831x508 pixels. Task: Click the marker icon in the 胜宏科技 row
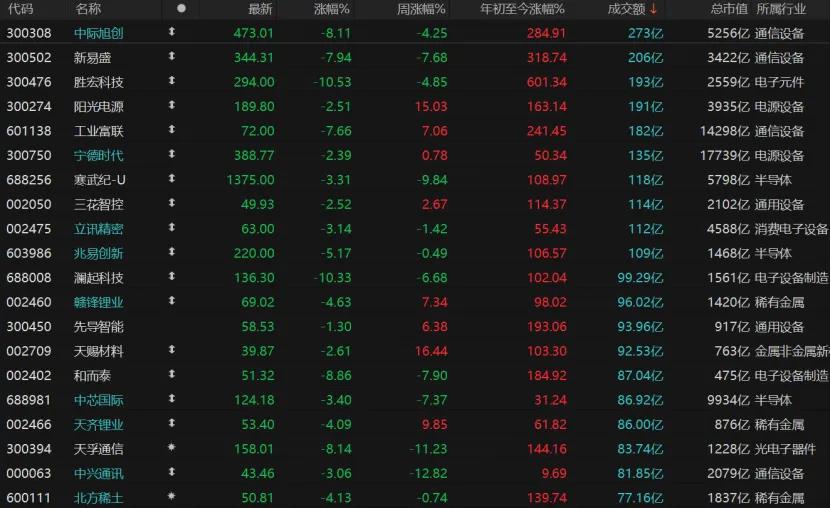(172, 81)
